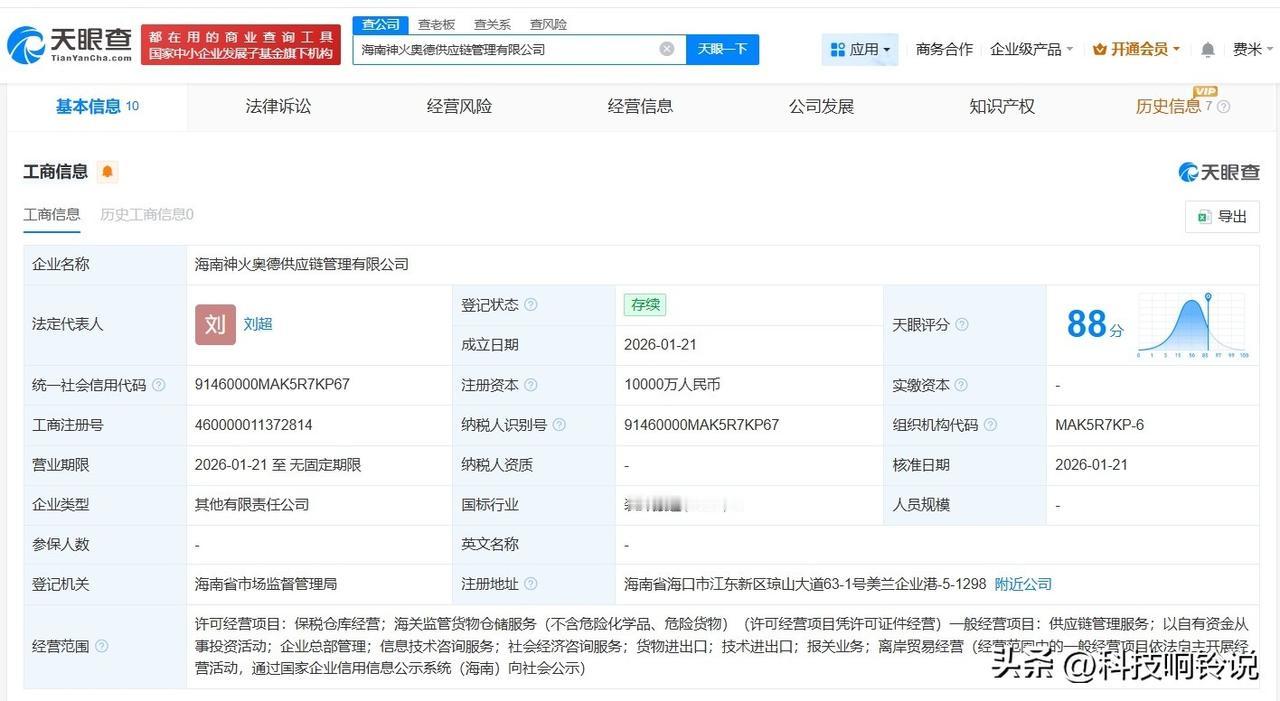Open the notification bell icon
1280x701 pixels.
tap(1207, 48)
